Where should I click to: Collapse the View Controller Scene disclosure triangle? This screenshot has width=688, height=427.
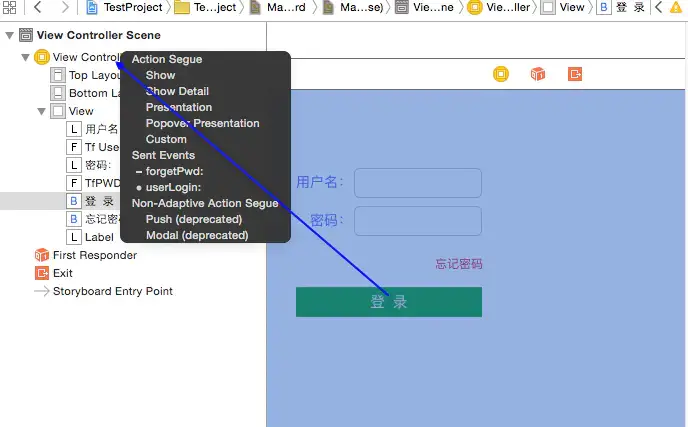pos(10,36)
